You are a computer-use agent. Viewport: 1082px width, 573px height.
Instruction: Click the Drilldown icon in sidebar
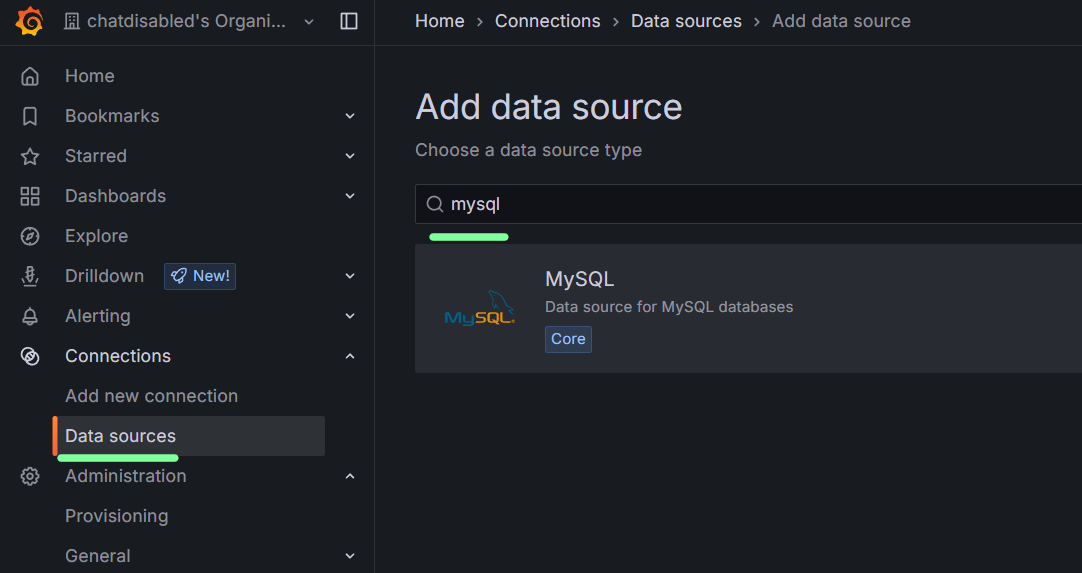[x=30, y=276]
